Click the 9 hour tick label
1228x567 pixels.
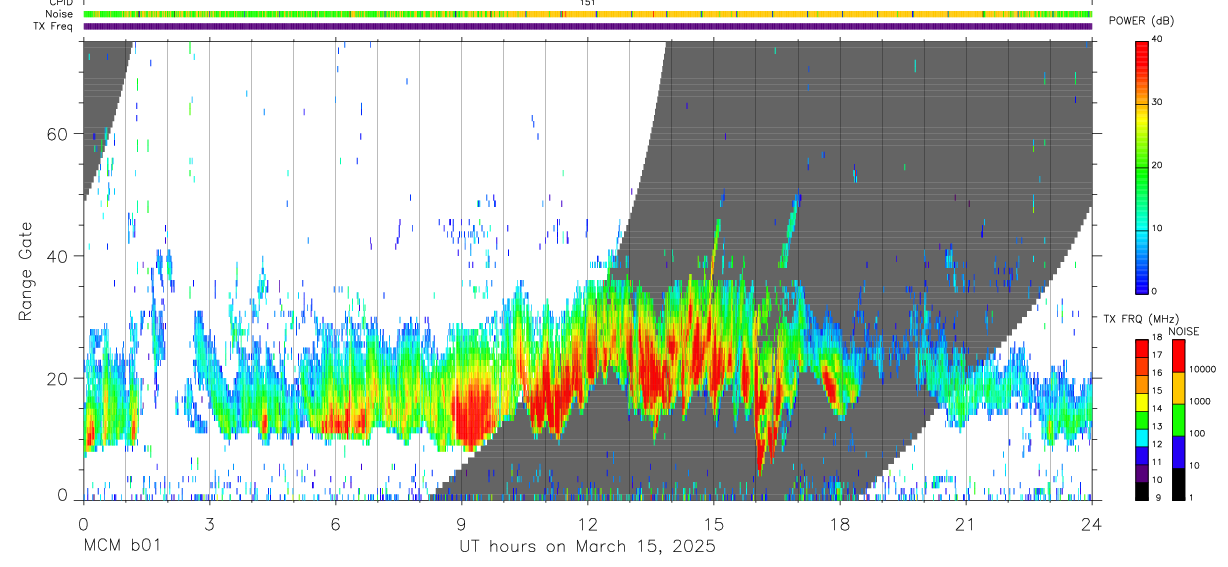click(462, 524)
